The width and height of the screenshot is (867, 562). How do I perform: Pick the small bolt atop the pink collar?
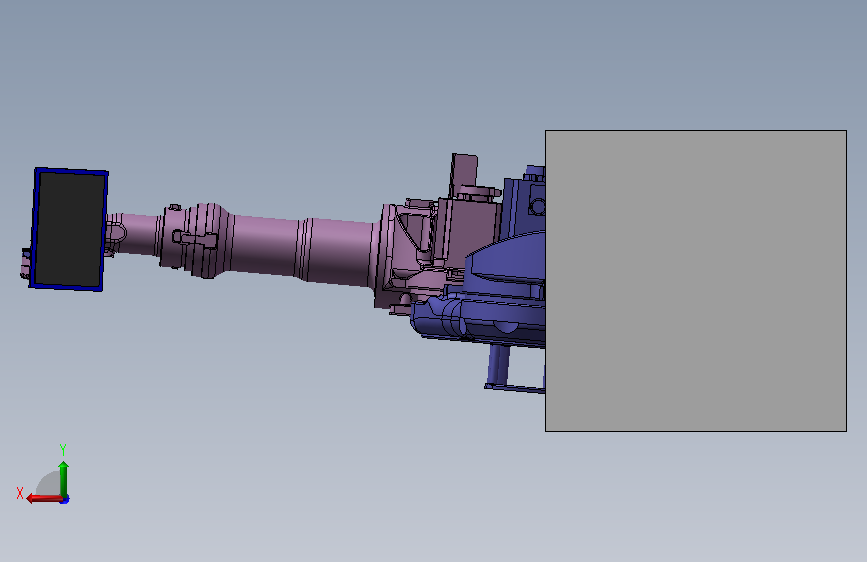click(x=174, y=207)
